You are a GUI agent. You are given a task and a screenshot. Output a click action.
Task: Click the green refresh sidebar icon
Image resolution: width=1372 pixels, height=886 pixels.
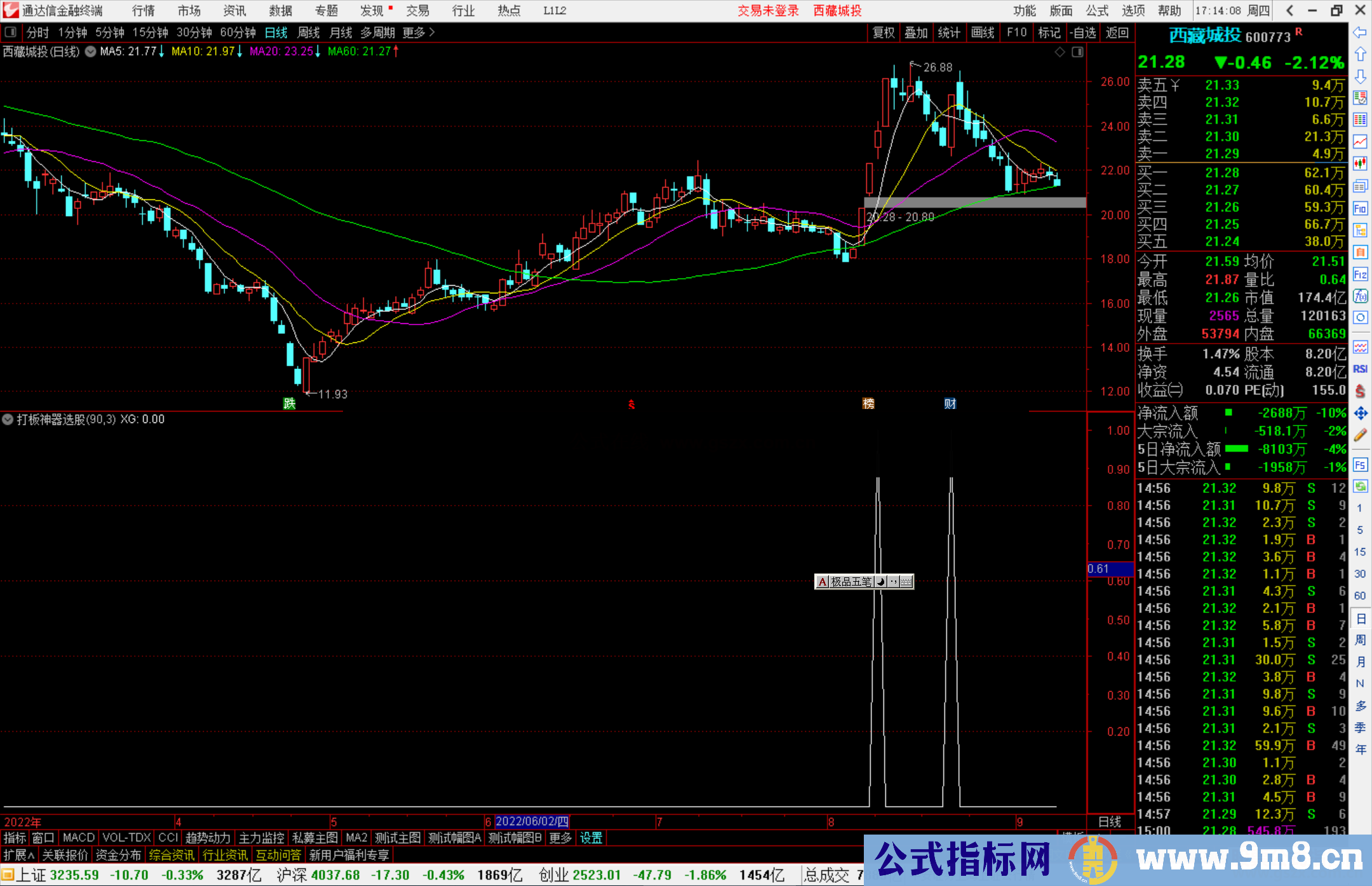point(1360,487)
